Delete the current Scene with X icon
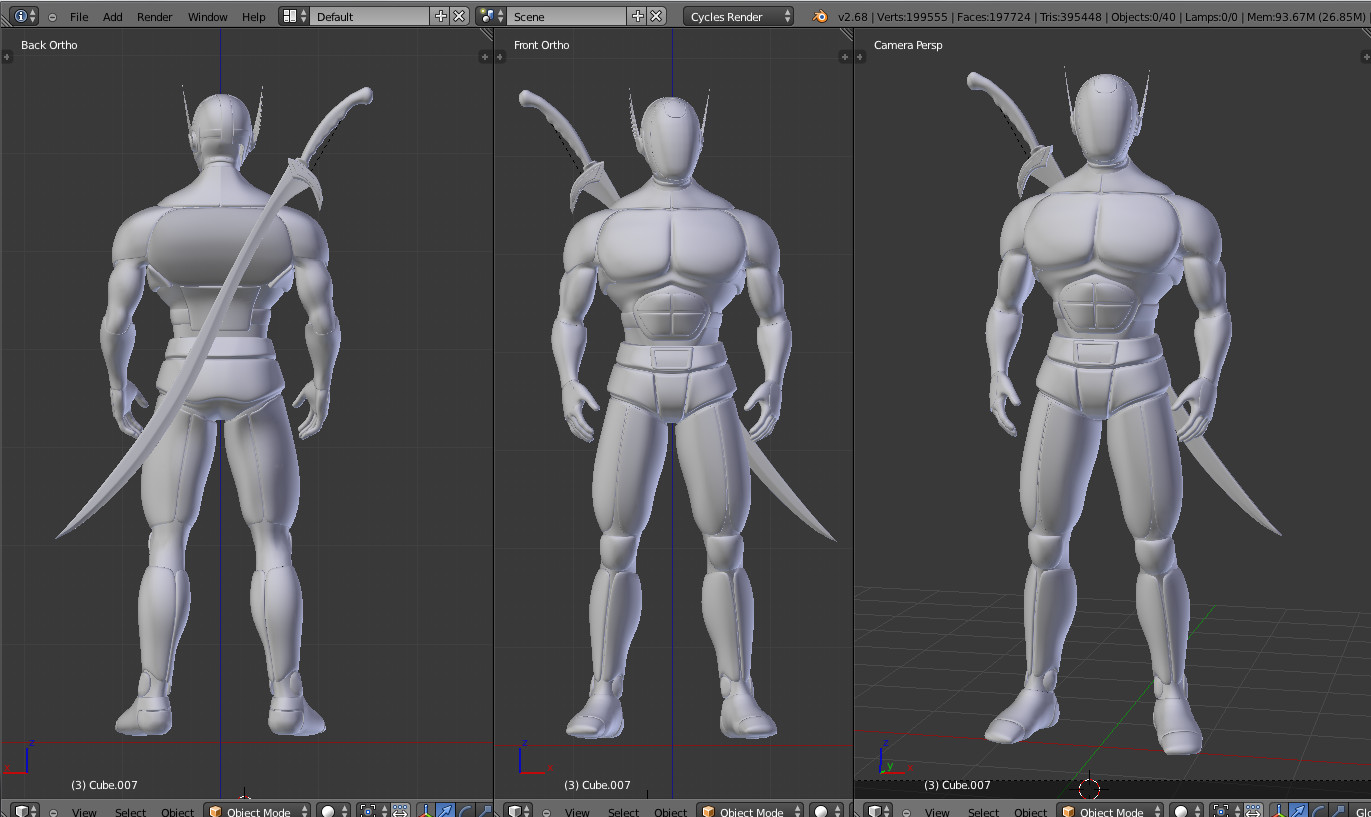This screenshot has height=817, width=1371. click(656, 16)
